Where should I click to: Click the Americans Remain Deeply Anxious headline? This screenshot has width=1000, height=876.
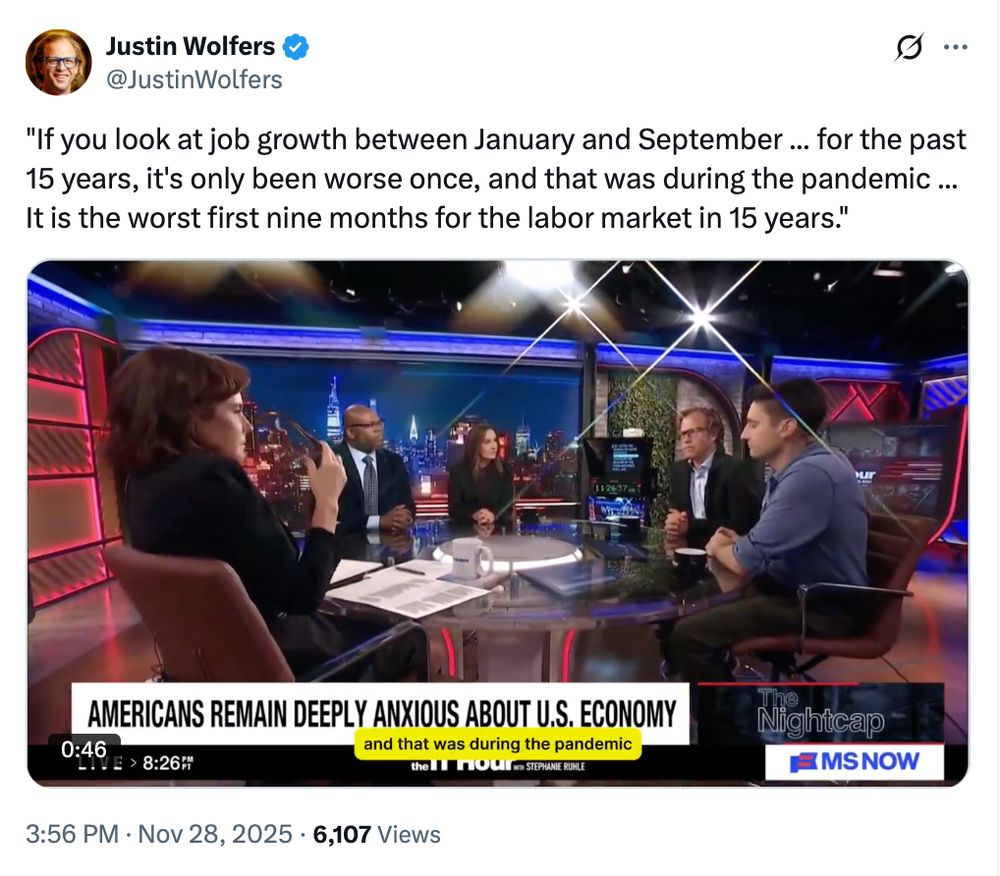coord(381,713)
